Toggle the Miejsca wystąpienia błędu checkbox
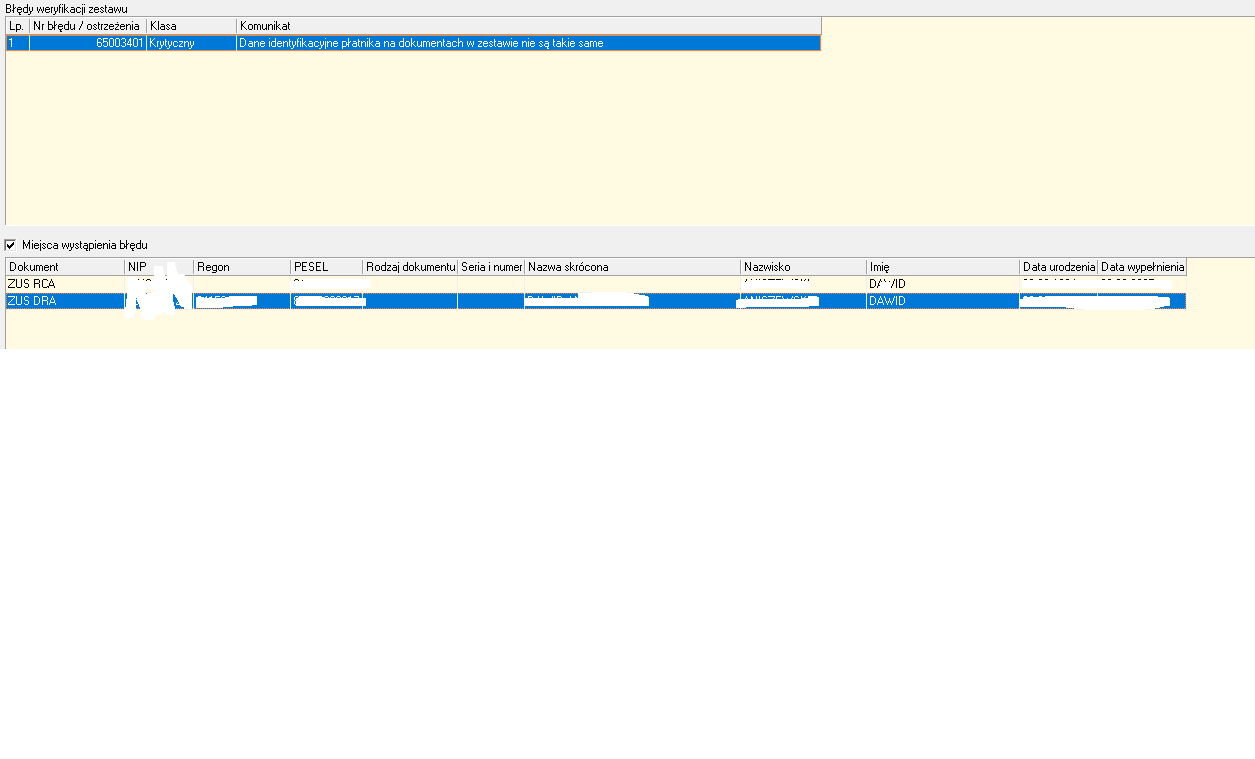The width and height of the screenshot is (1255, 759). point(11,245)
